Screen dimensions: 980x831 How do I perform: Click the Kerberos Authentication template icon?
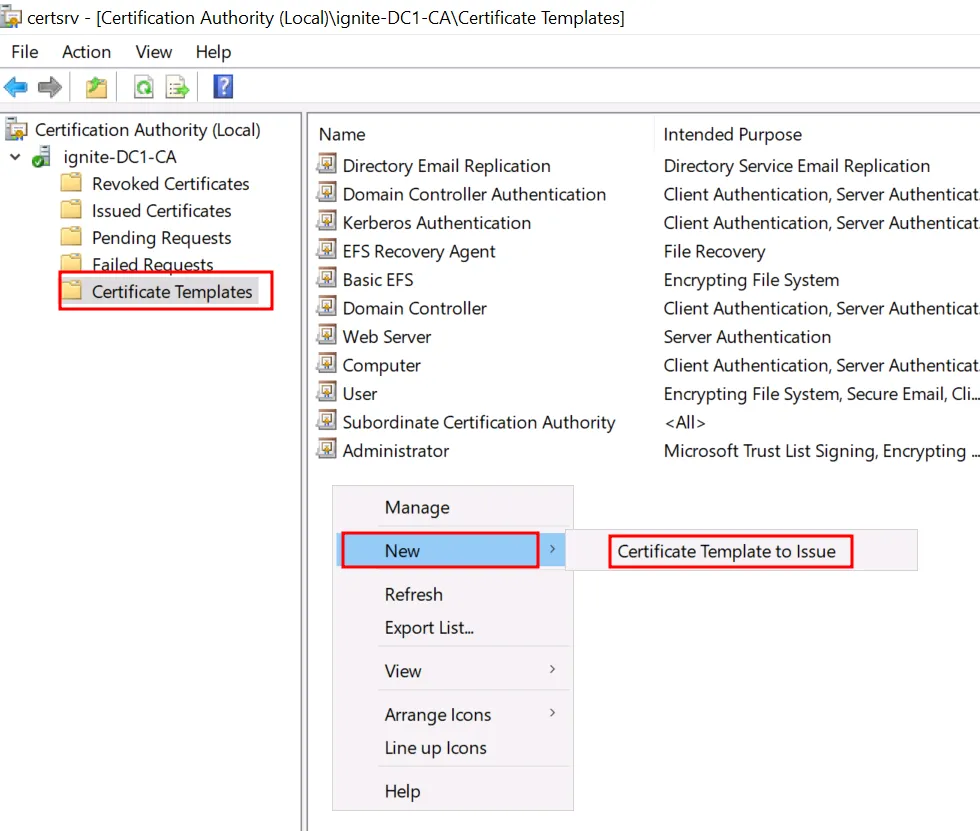327,222
